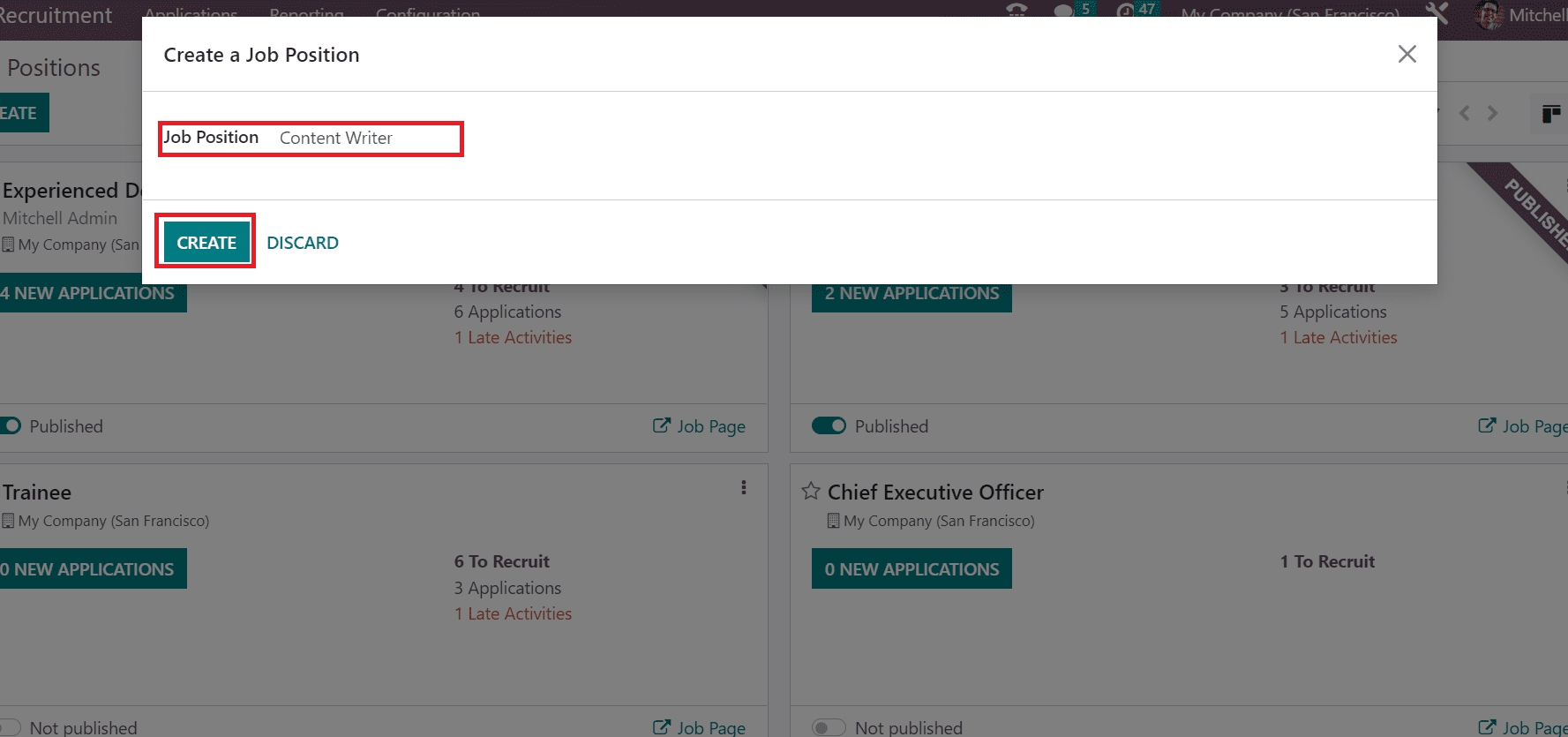Go to next page with right chevron
This screenshot has height=737, width=1568.
pos(1492,114)
